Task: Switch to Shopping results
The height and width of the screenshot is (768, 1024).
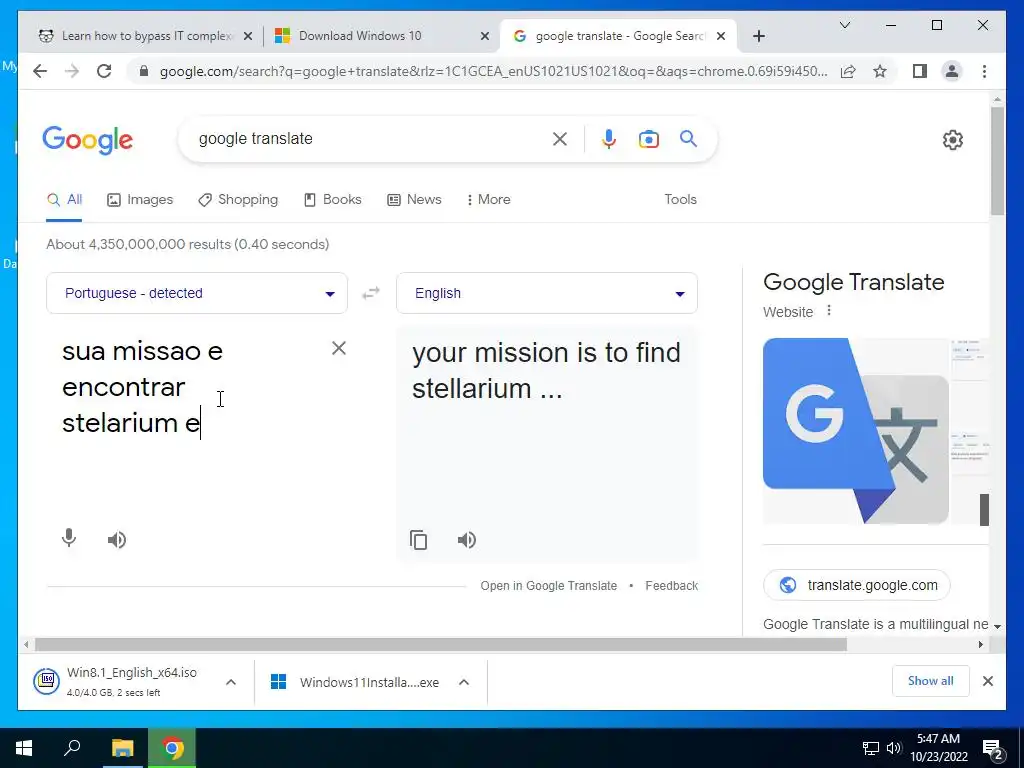Action: (238, 200)
